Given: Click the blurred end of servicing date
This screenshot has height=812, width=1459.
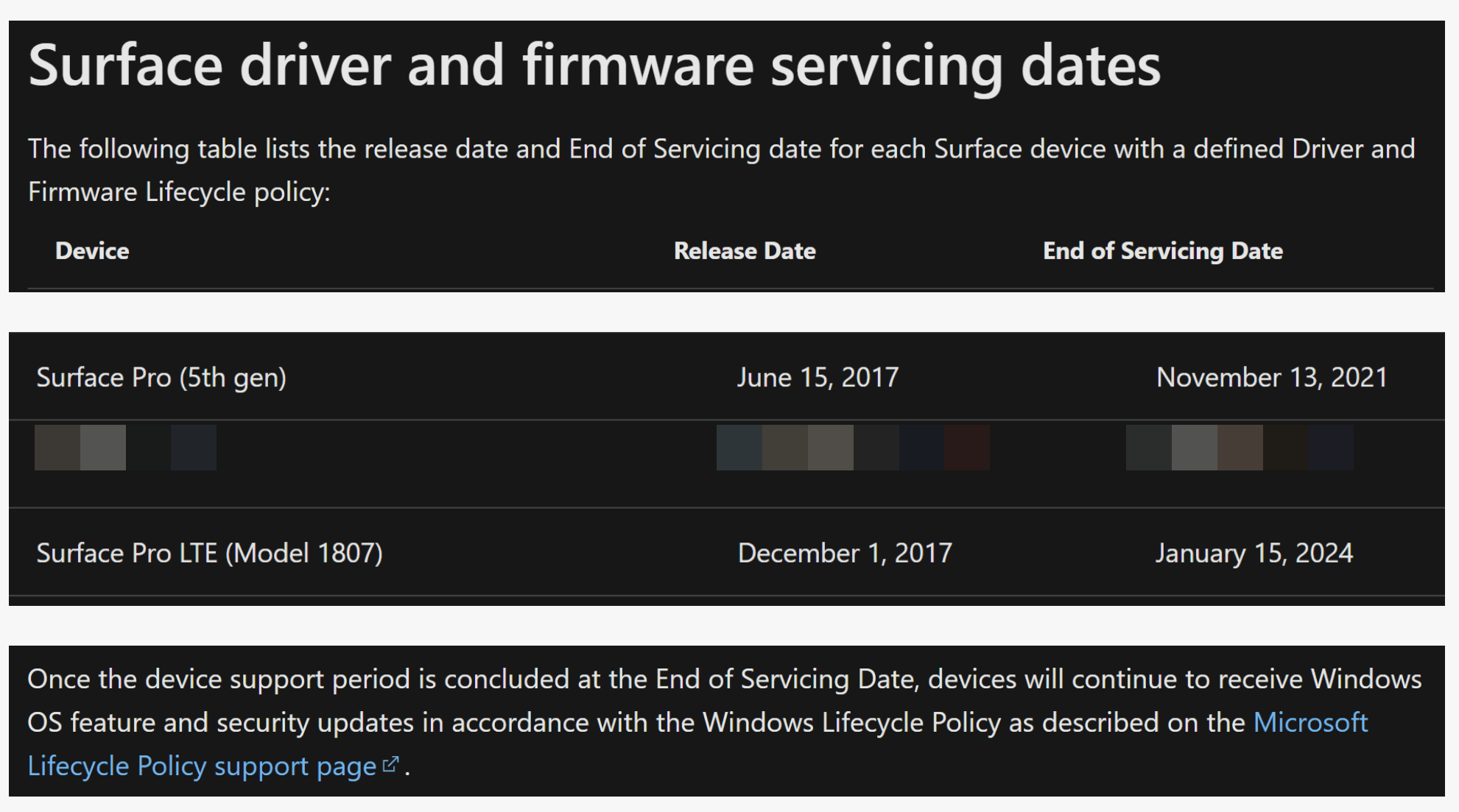Looking at the screenshot, I should click(x=1240, y=448).
